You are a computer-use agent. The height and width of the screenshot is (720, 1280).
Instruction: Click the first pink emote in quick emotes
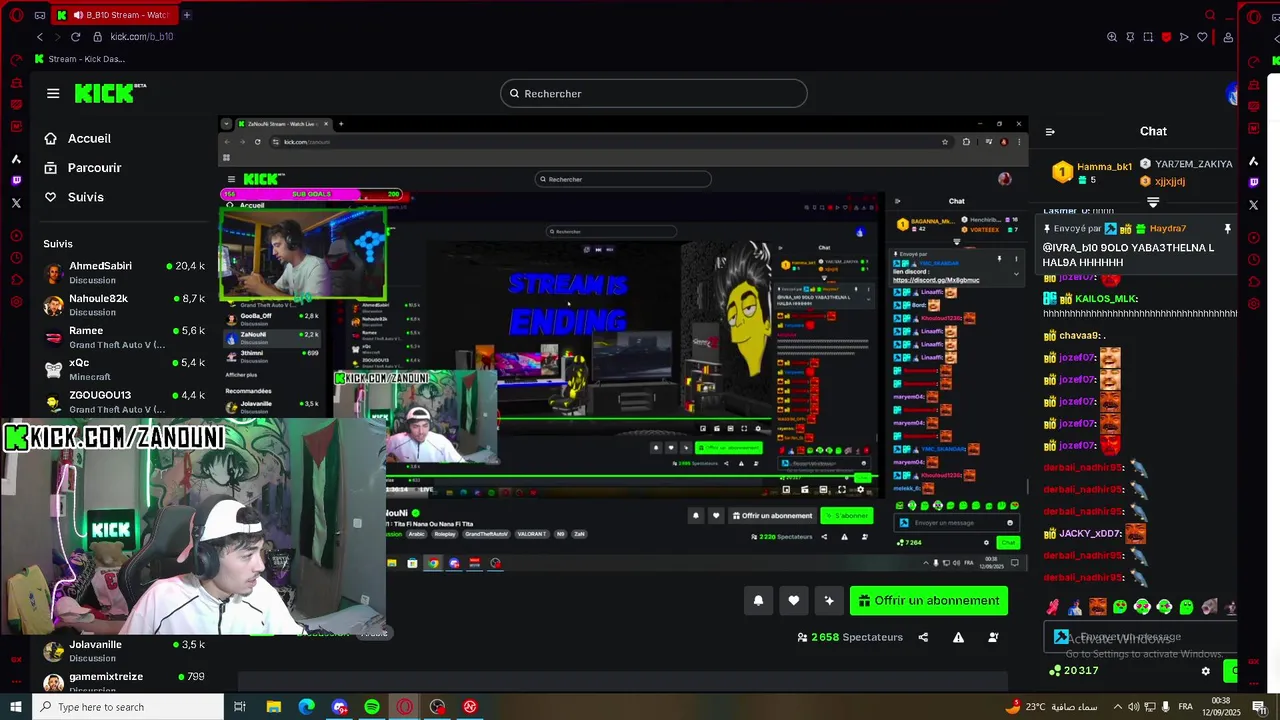(1053, 607)
